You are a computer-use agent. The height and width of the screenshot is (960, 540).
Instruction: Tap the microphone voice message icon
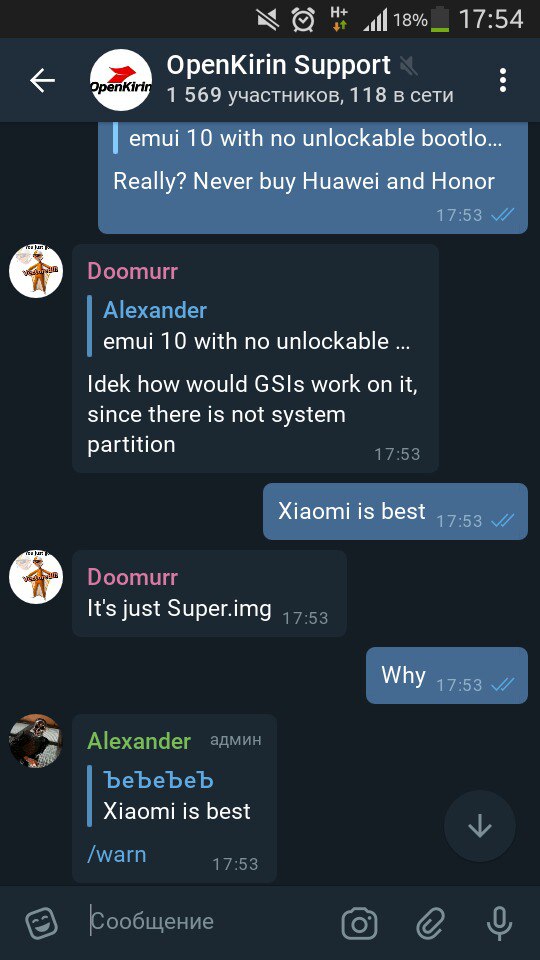pyautogui.click(x=500, y=923)
